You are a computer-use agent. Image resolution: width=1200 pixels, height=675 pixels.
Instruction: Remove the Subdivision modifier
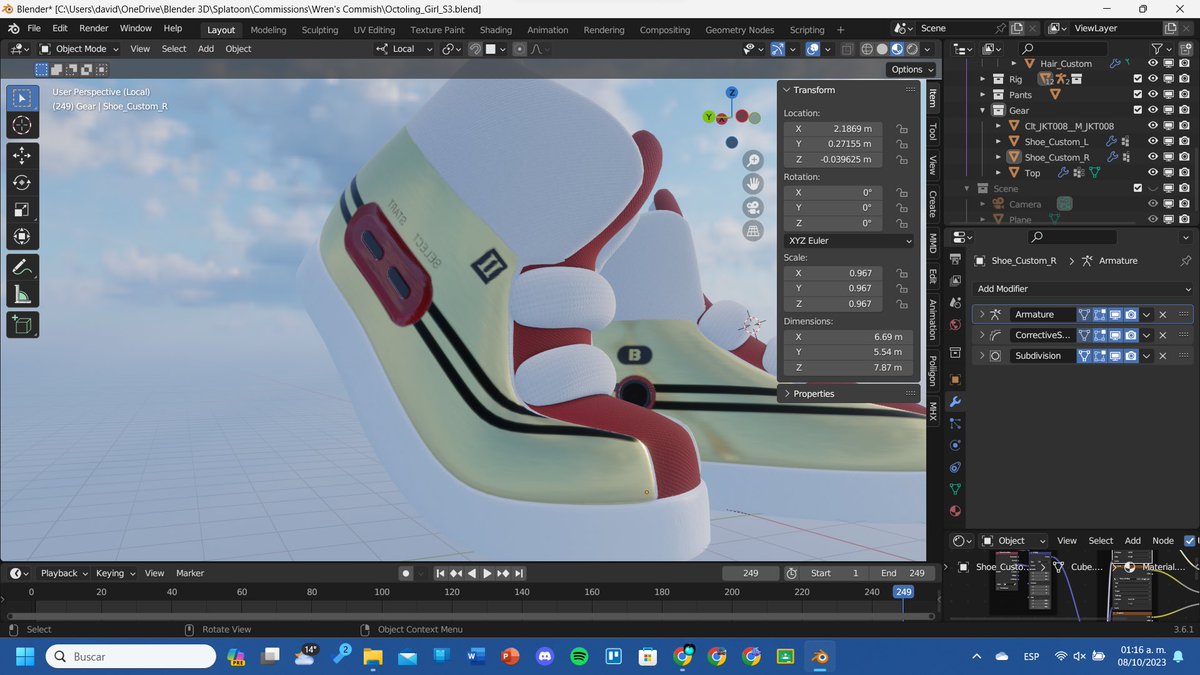(1162, 355)
